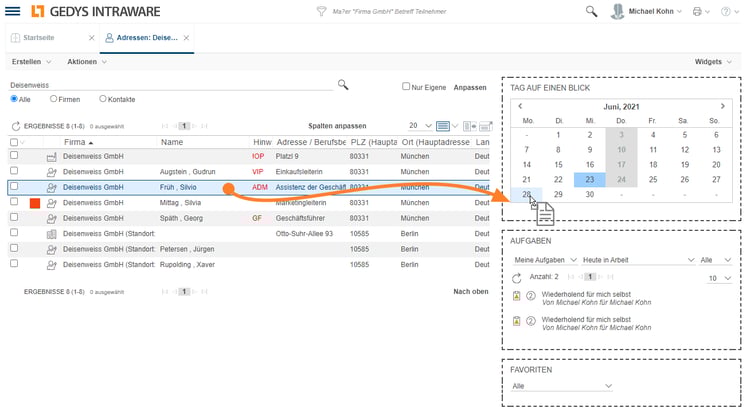Click the filter funnel icon in header

click(x=321, y=11)
